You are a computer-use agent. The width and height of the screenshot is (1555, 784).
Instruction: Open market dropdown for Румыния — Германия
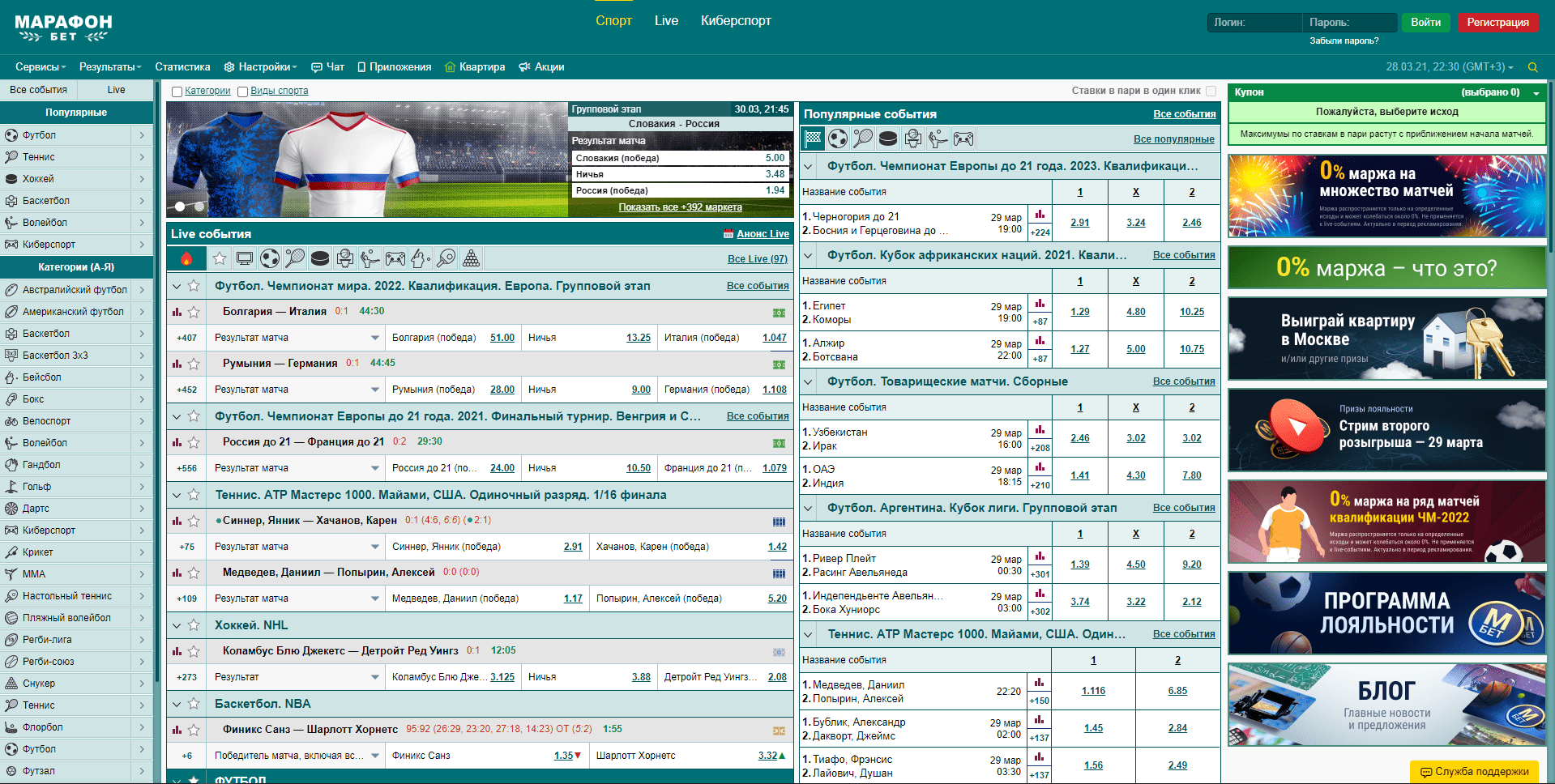tap(375, 390)
